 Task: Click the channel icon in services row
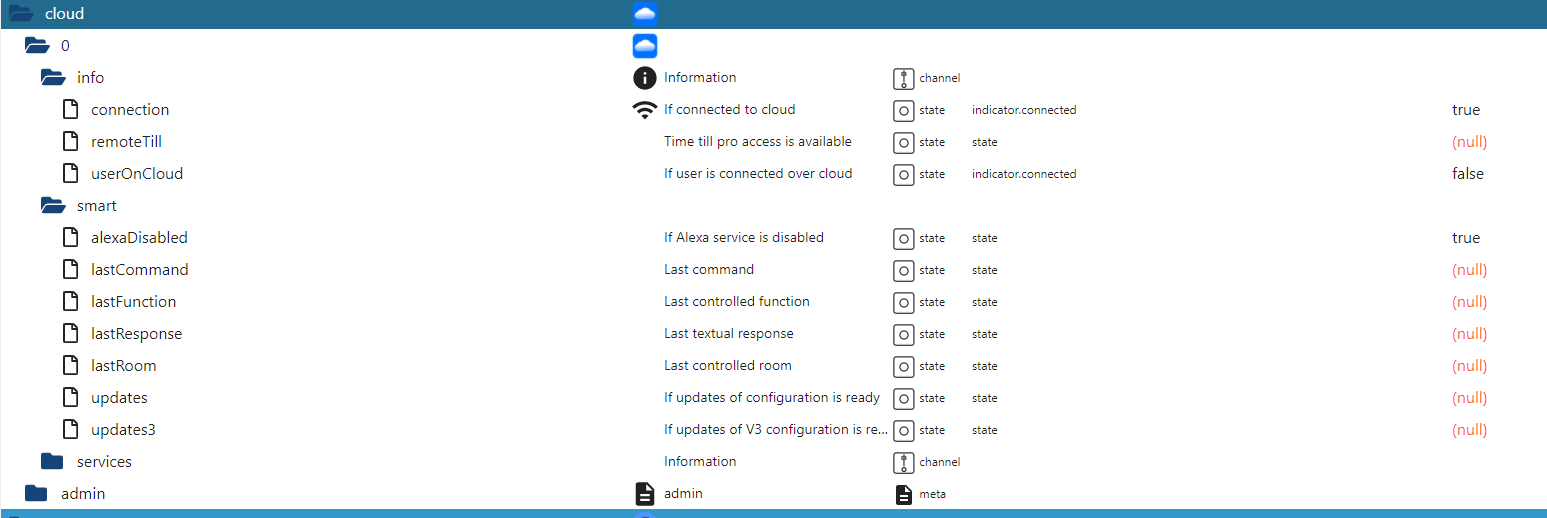(904, 462)
